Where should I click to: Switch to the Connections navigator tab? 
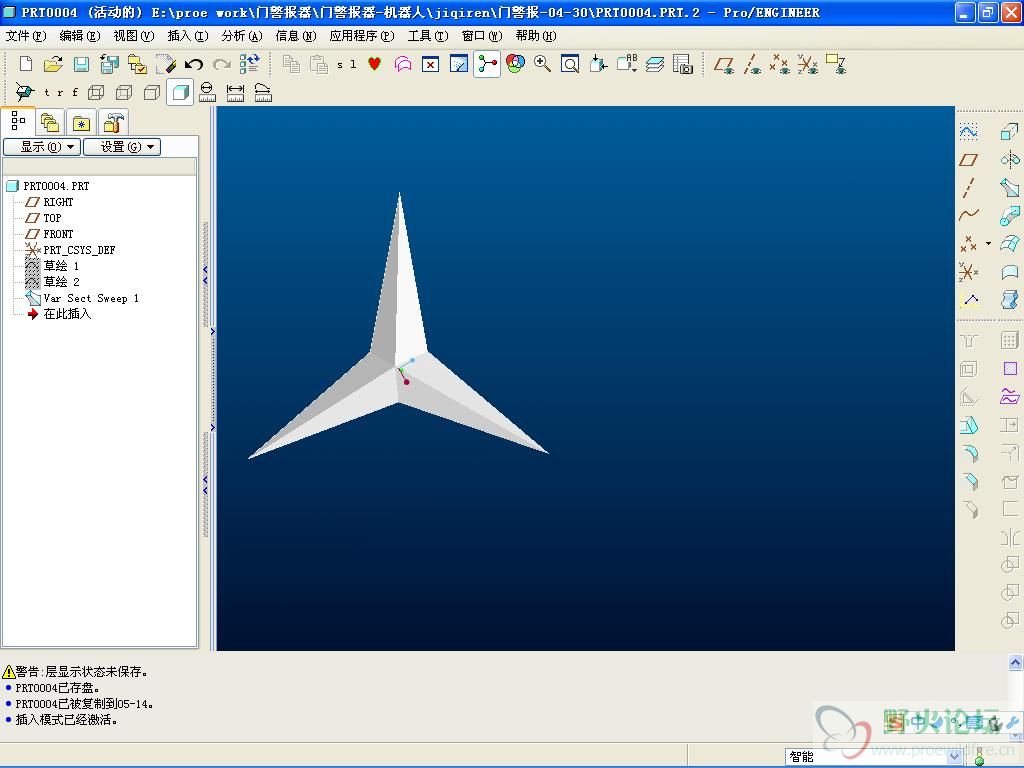[114, 122]
